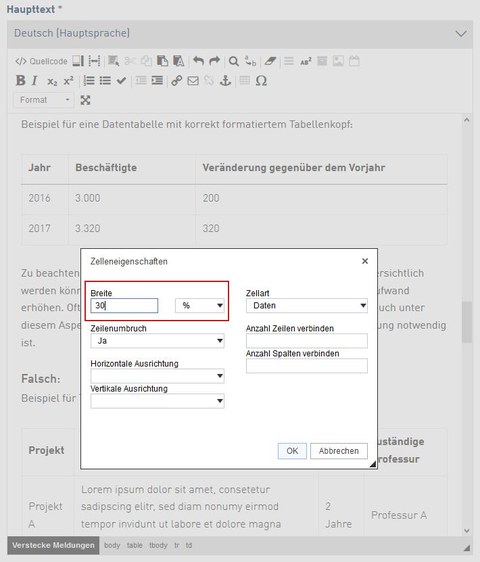Open the Replace a-to-b tool

pos(250,61)
